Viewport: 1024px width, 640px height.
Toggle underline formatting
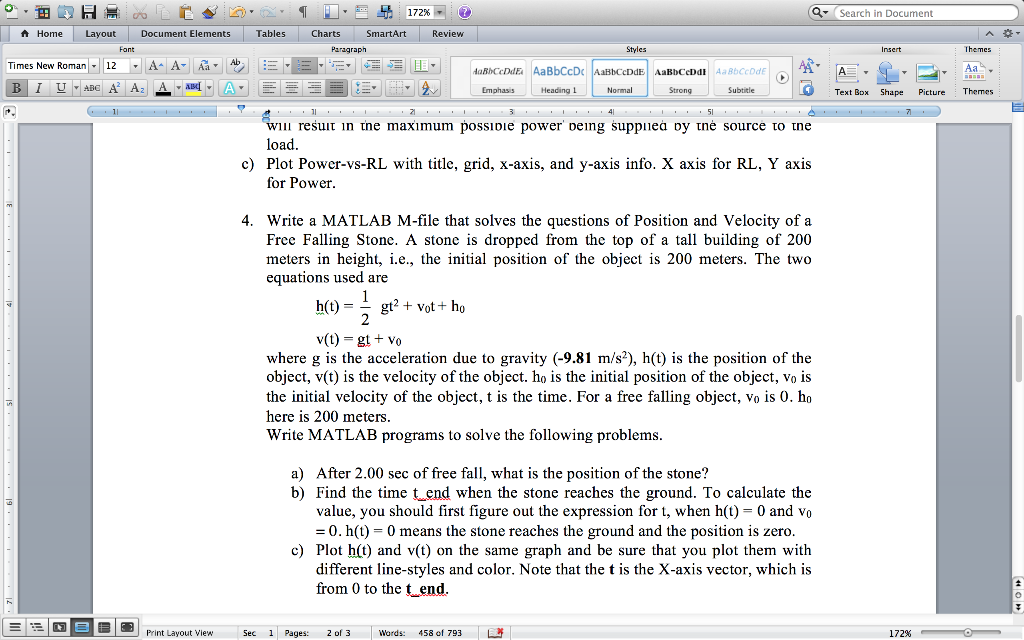click(x=60, y=87)
